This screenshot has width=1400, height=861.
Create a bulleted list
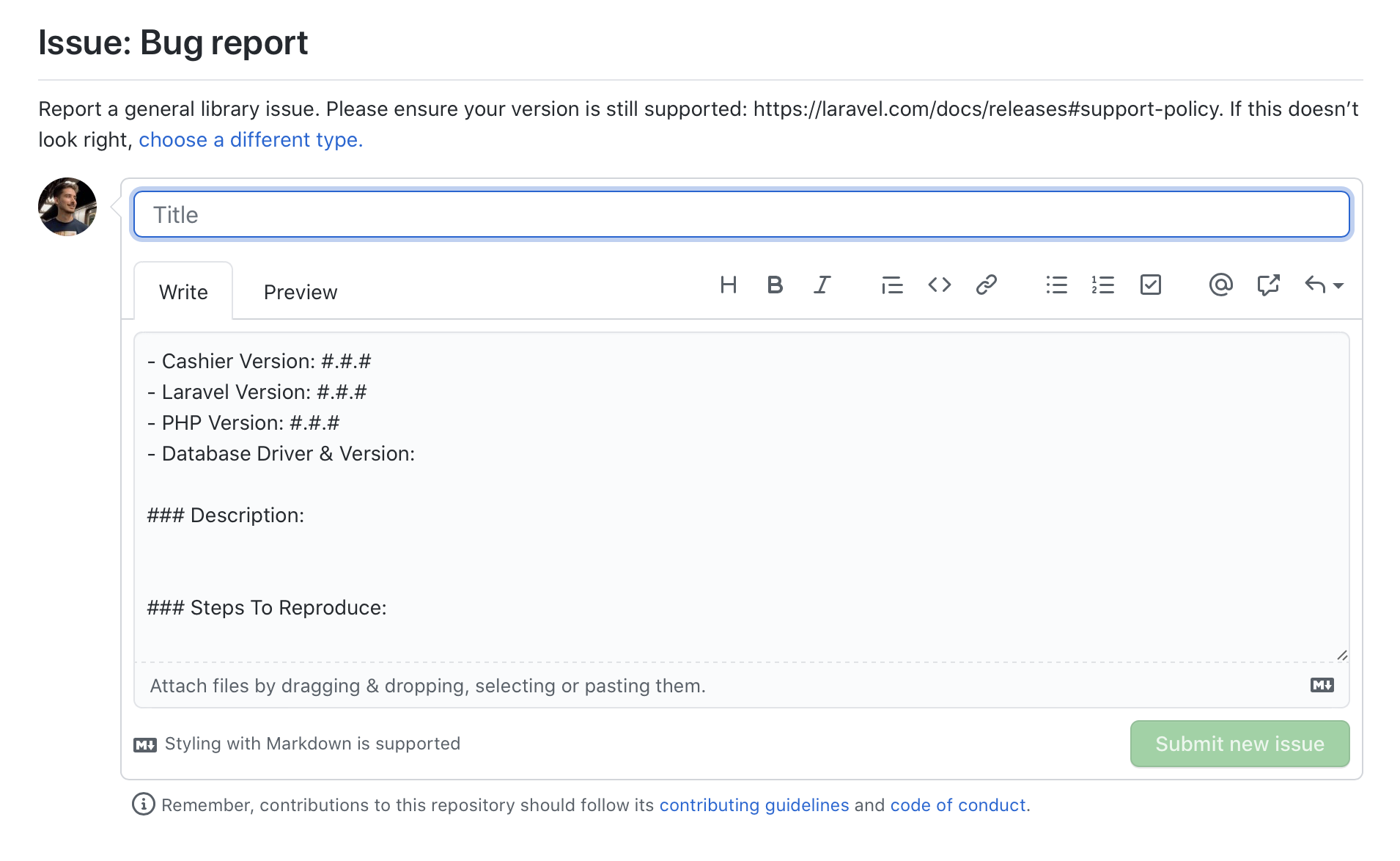coord(1056,285)
